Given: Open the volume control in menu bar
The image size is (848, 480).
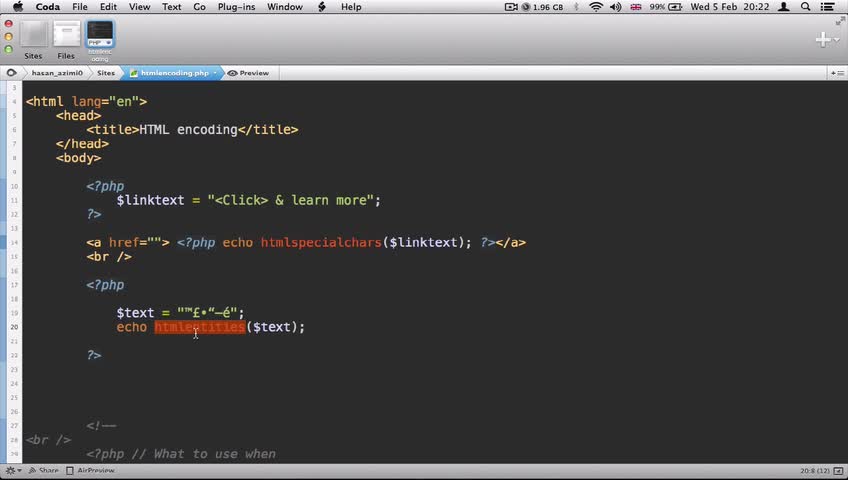Looking at the screenshot, I should pyautogui.click(x=615, y=7).
